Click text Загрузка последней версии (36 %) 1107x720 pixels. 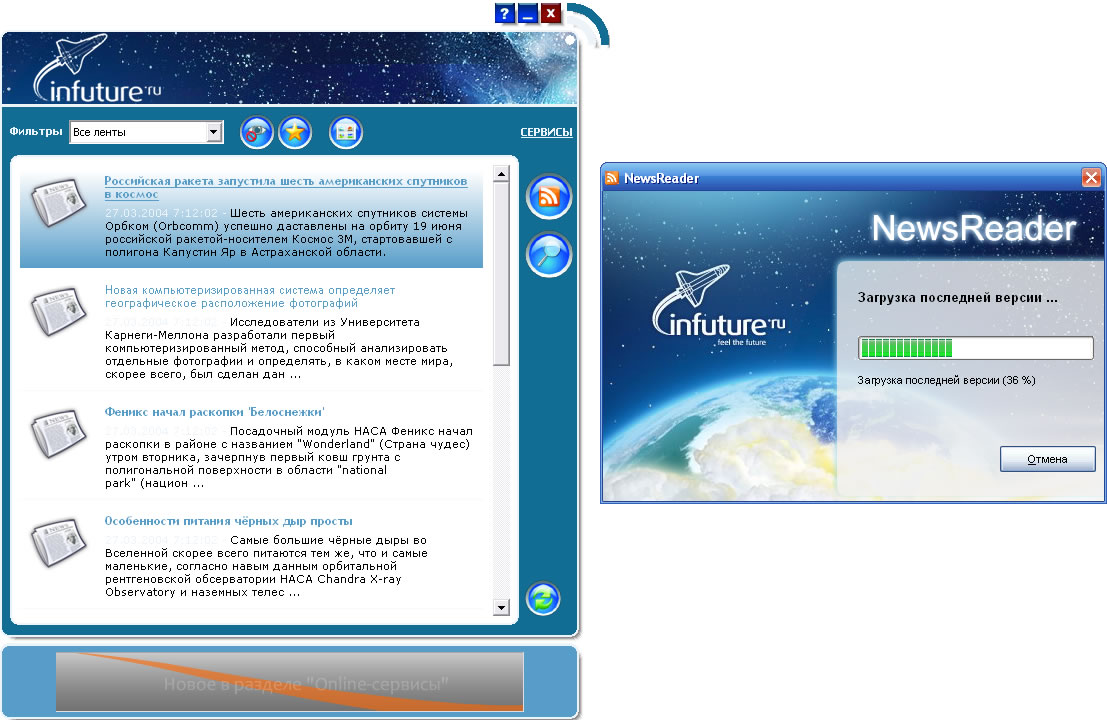click(x=946, y=380)
